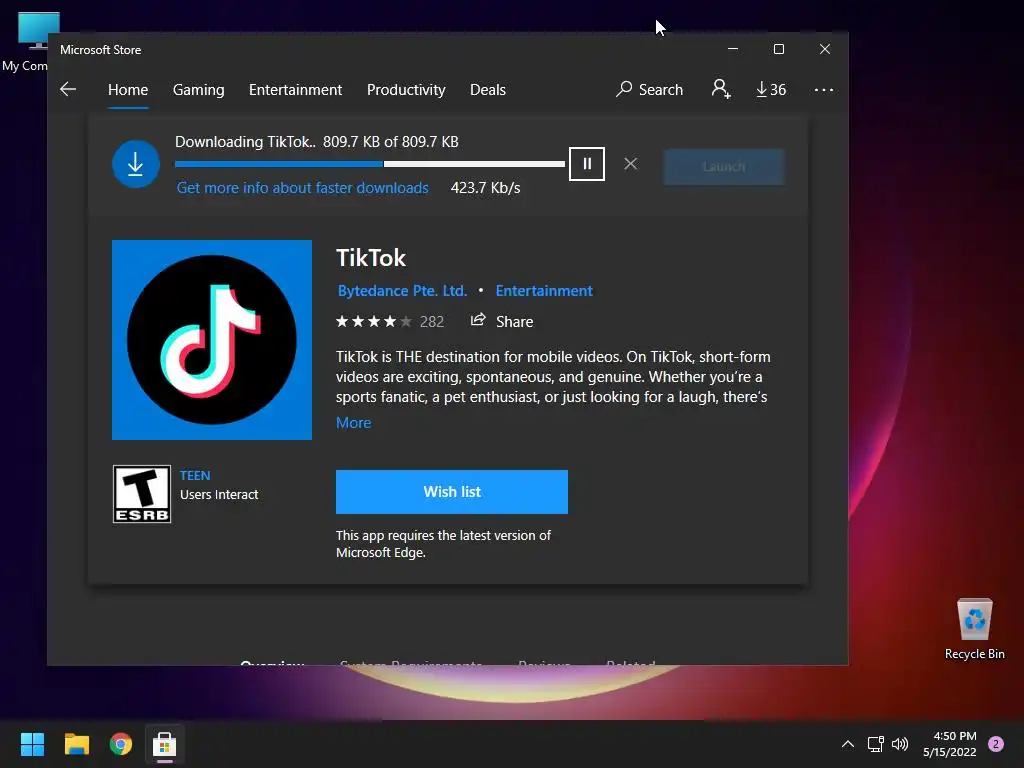Open the downloads queue showing 36
Image resolution: width=1024 pixels, height=768 pixels.
coord(771,89)
